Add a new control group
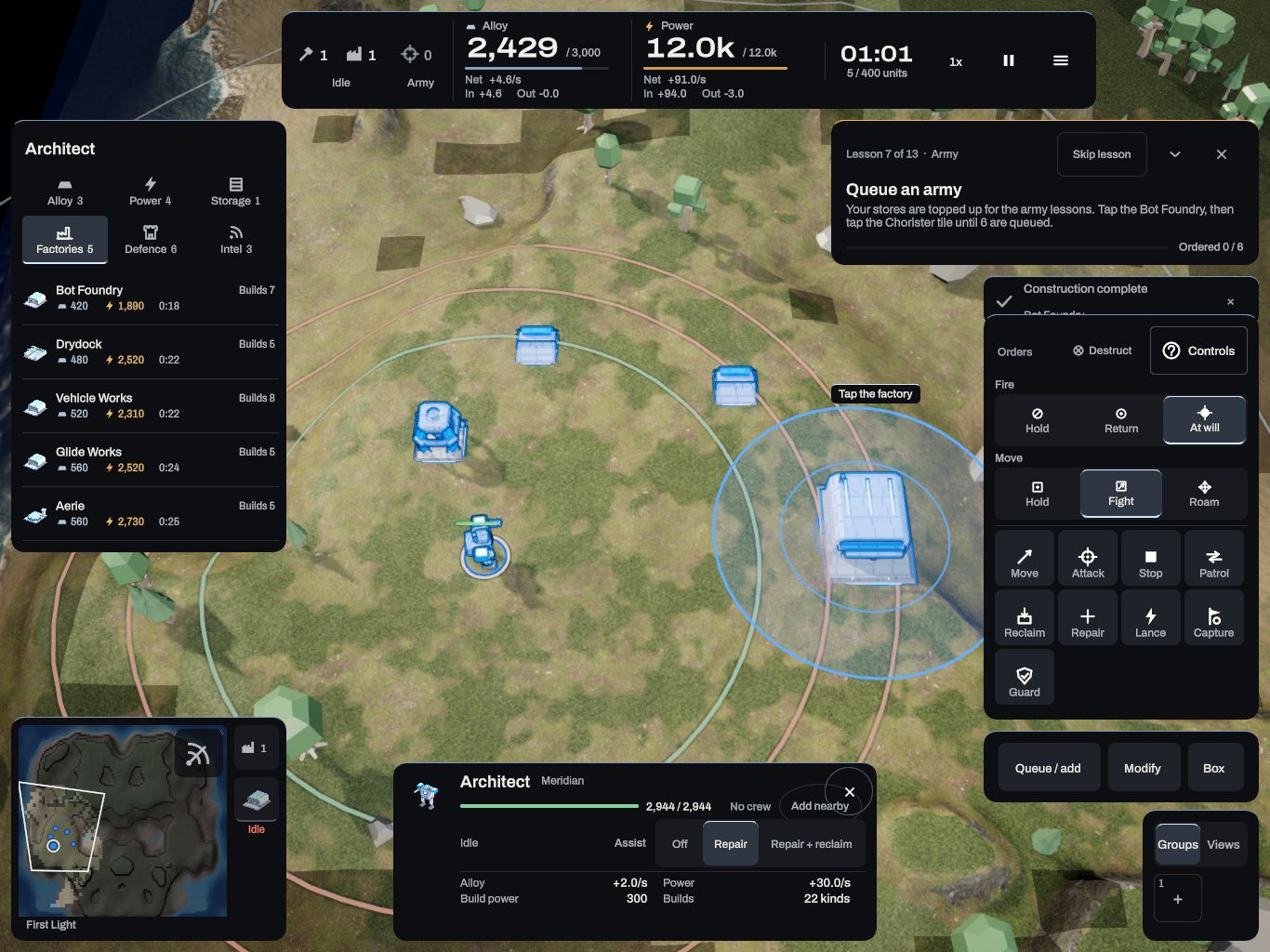1270x952 pixels. click(x=1178, y=898)
